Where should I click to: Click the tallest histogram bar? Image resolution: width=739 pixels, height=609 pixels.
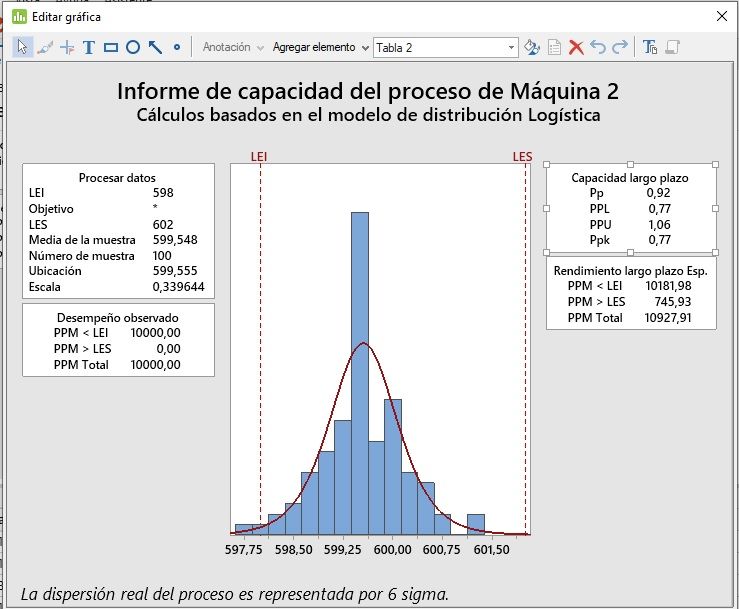[x=359, y=370]
